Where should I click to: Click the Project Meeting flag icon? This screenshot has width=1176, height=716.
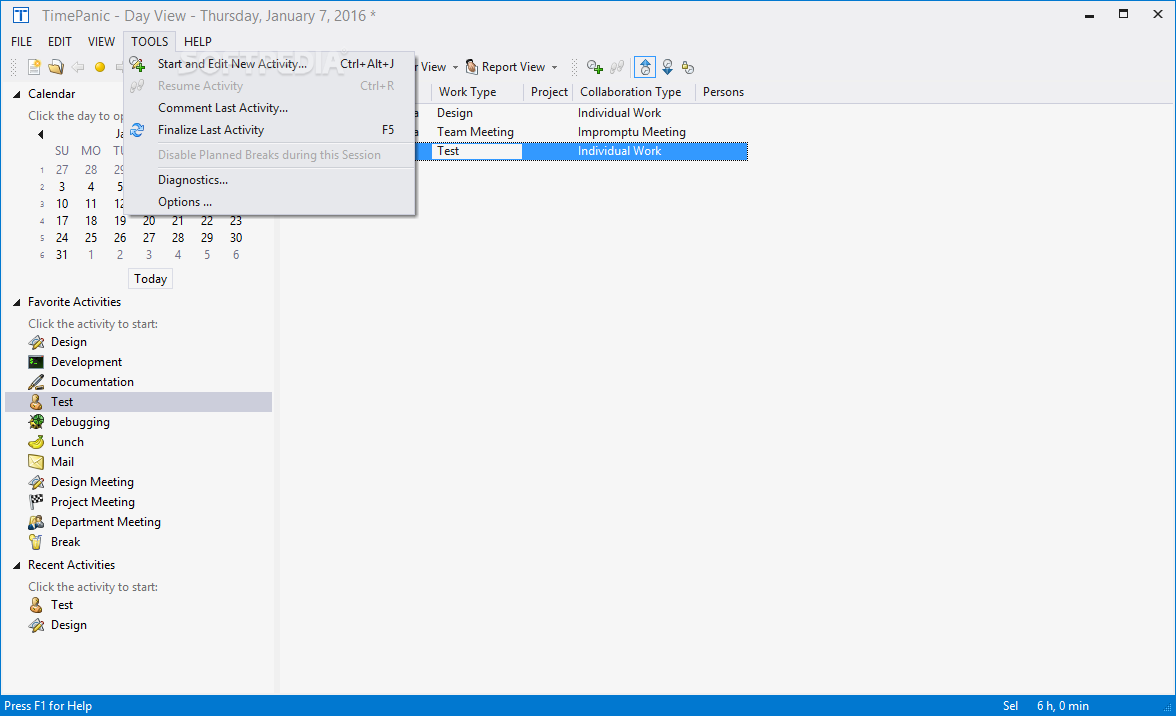[36, 502]
